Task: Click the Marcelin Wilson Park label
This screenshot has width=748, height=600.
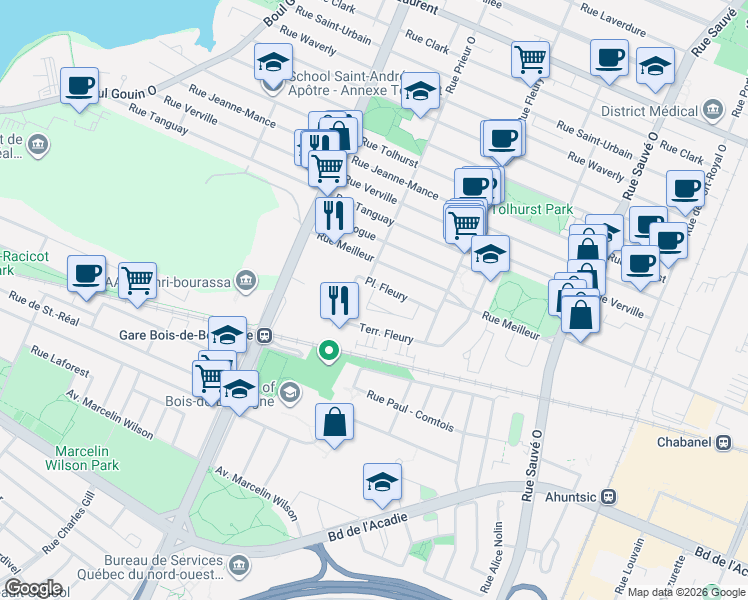Action: 82,458
